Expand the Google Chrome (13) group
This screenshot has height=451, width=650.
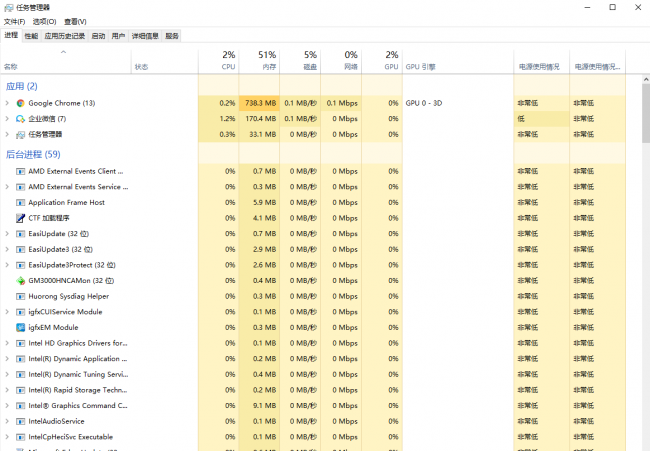pos(7,103)
